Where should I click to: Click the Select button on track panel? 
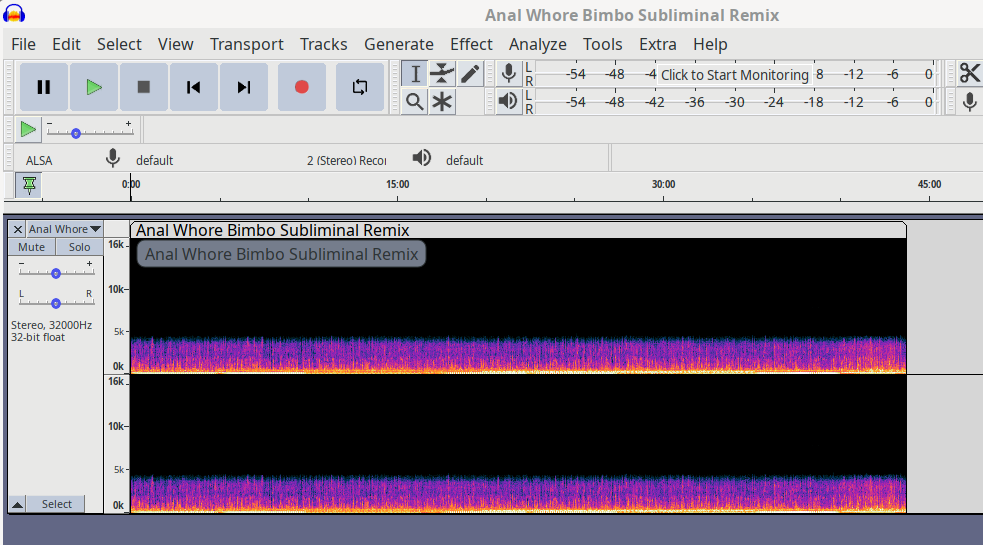[56, 504]
